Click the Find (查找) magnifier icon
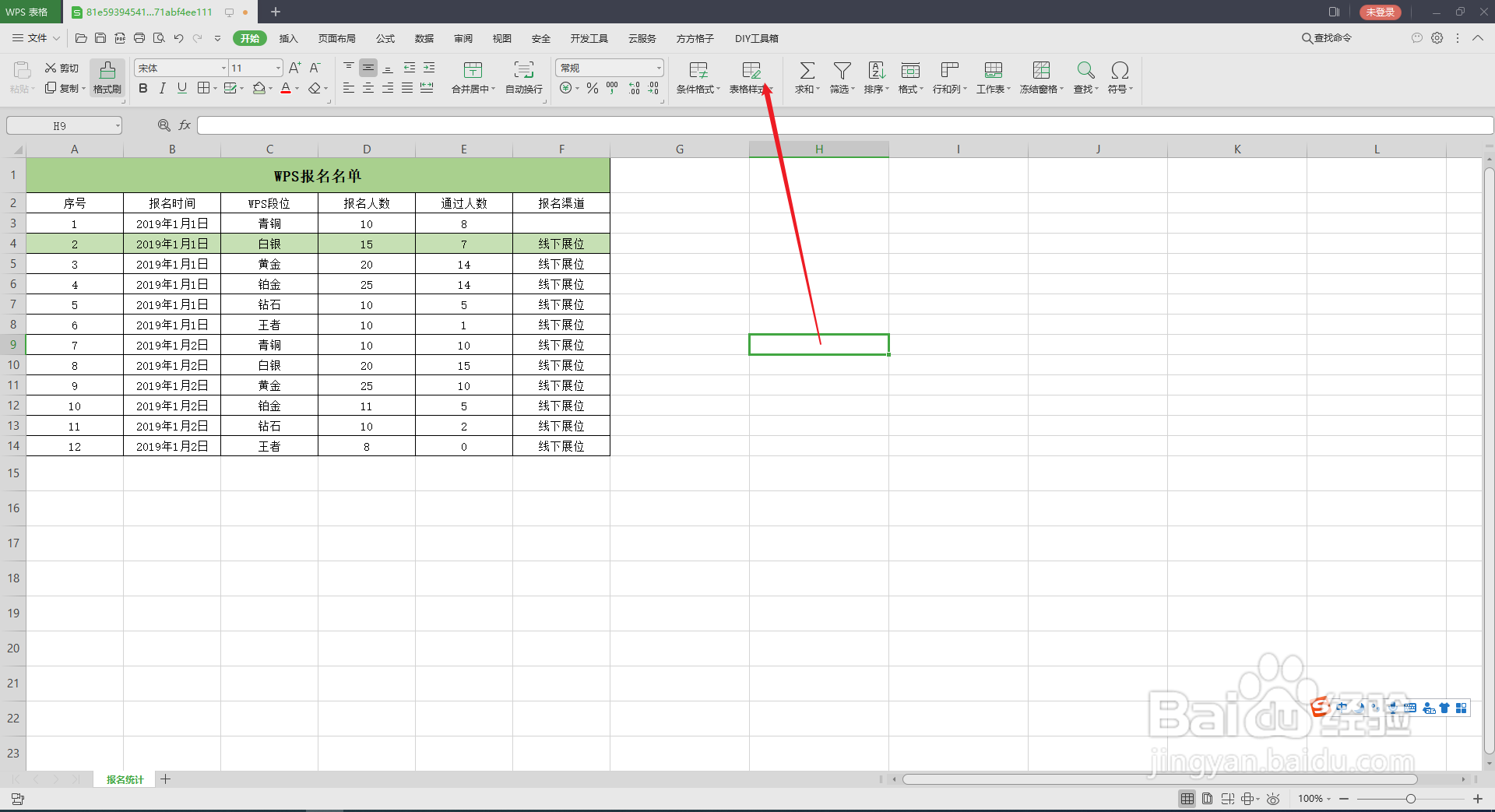 (1085, 71)
